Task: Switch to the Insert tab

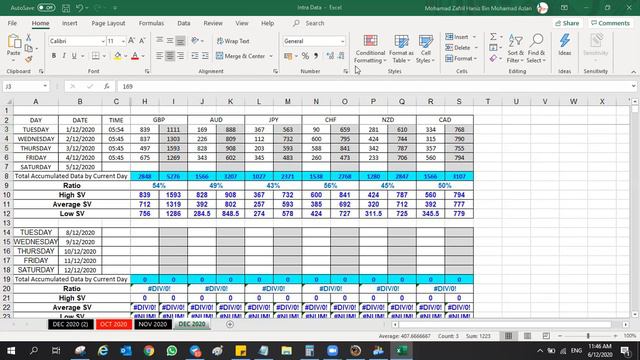Action: point(69,23)
